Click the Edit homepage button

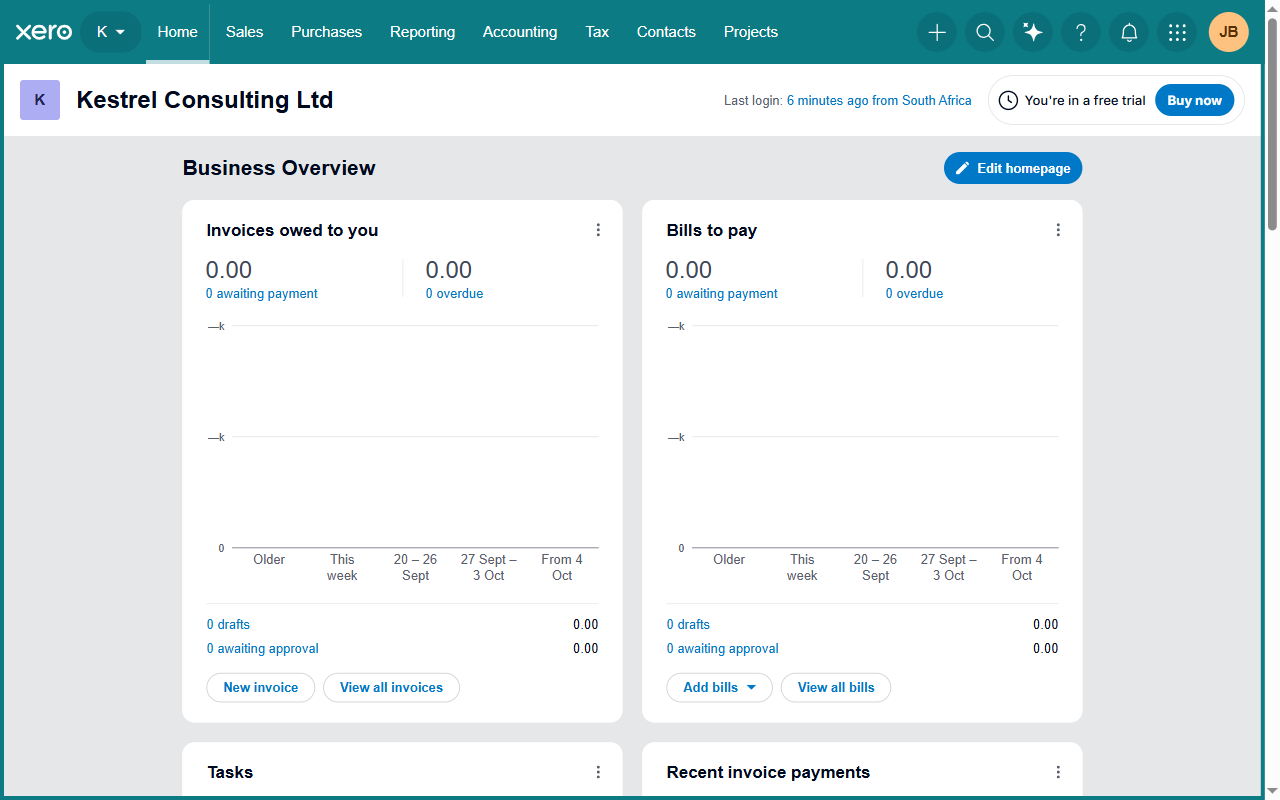point(1013,168)
